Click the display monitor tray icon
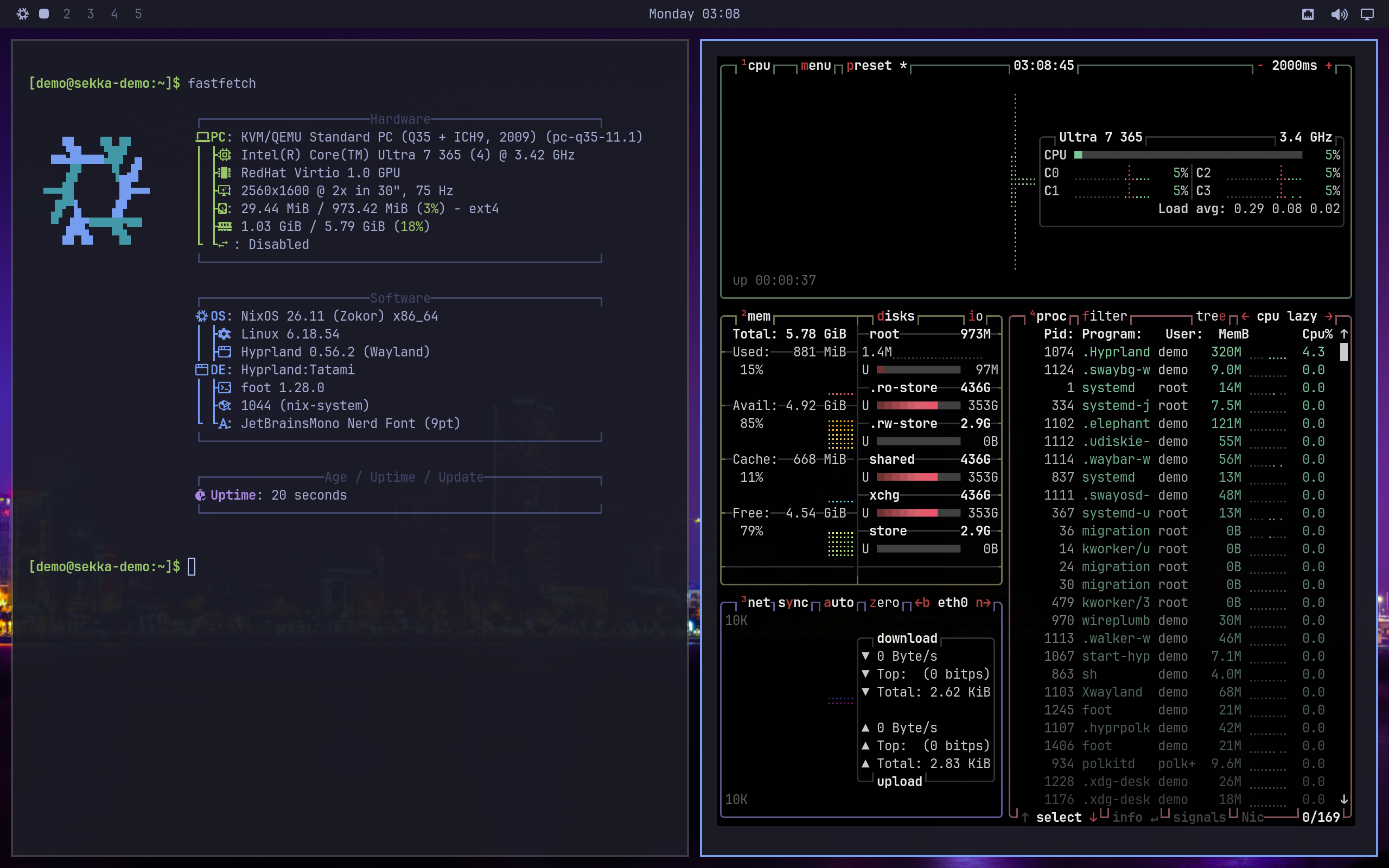 [x=1367, y=14]
